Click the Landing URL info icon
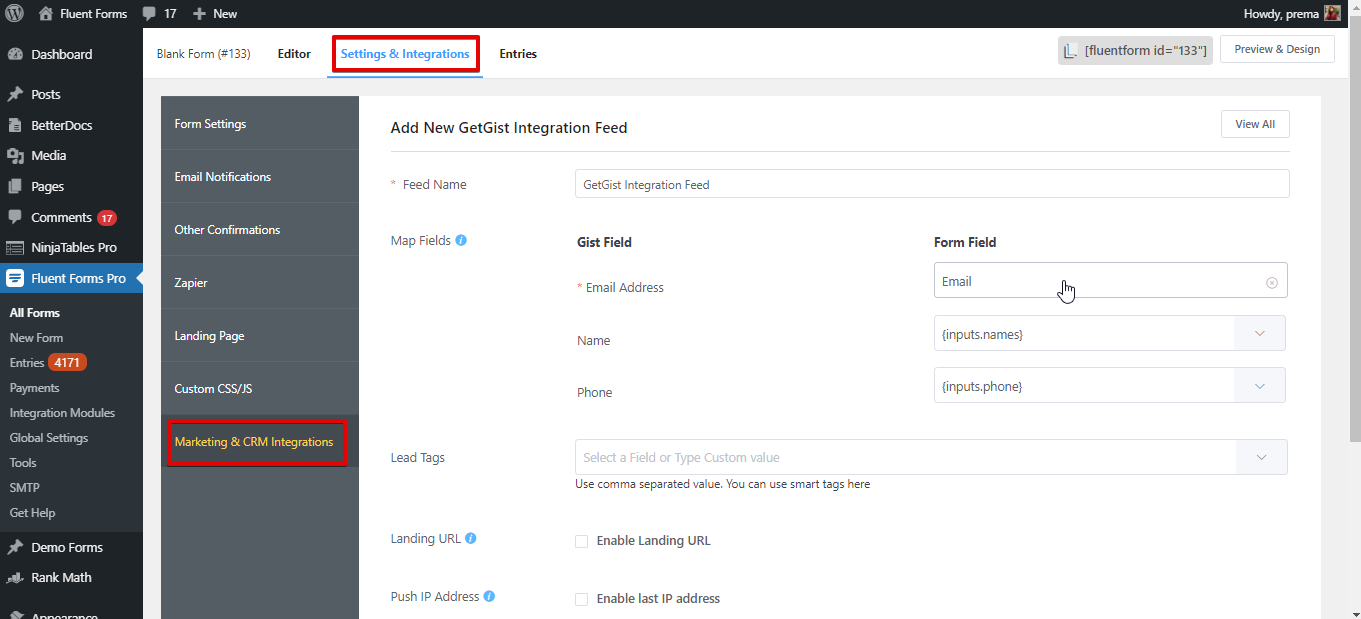Screen dimensions: 1361x619 [471, 538]
